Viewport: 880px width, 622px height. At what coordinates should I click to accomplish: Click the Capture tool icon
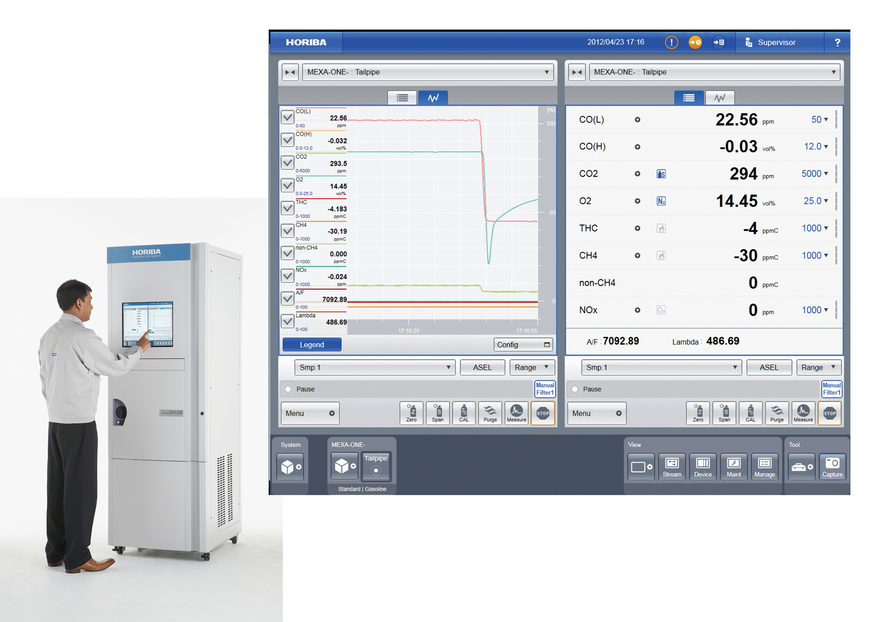pos(832,466)
